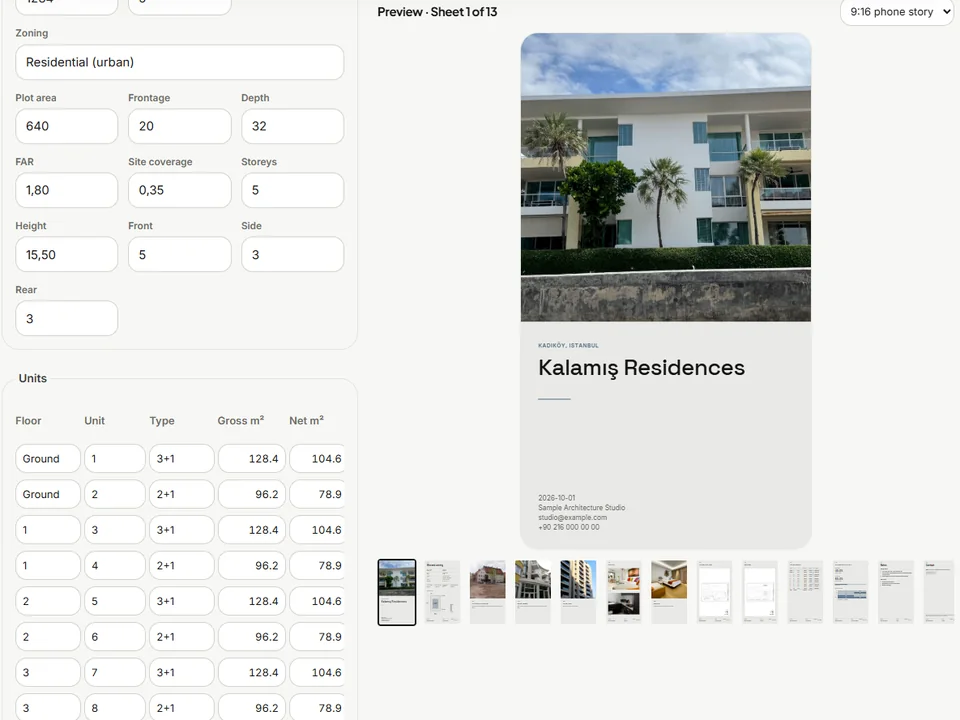Open the white balcony facade sheet thumbnail
The image size is (960, 720).
533,592
